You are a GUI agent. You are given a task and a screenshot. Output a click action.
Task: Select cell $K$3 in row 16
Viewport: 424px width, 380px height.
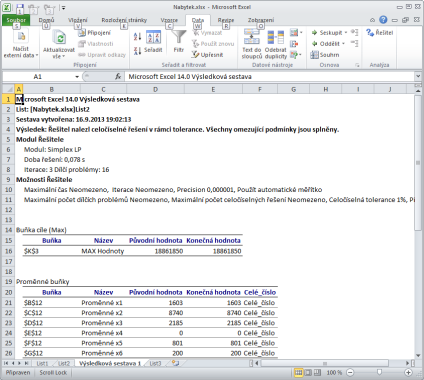(52, 251)
